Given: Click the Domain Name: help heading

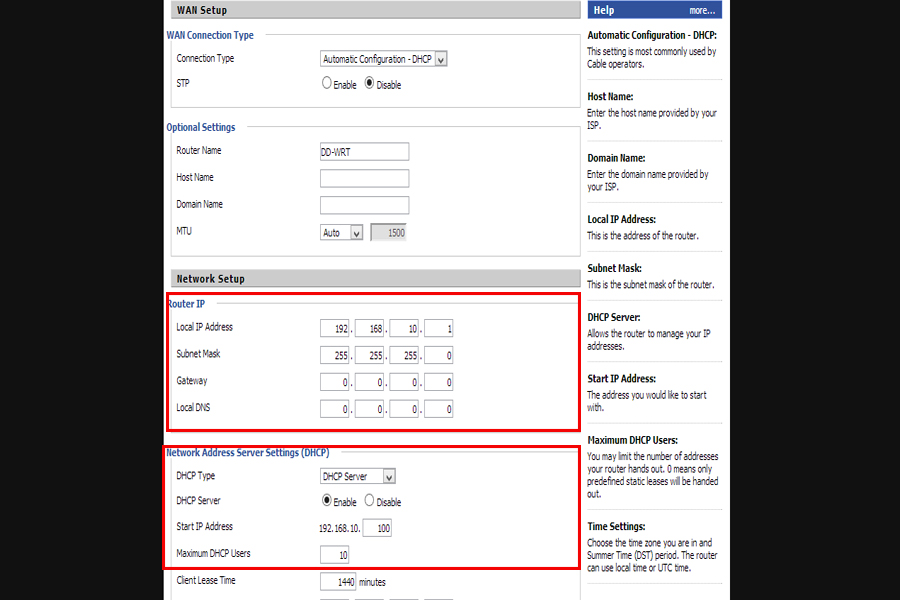Looking at the screenshot, I should [616, 158].
